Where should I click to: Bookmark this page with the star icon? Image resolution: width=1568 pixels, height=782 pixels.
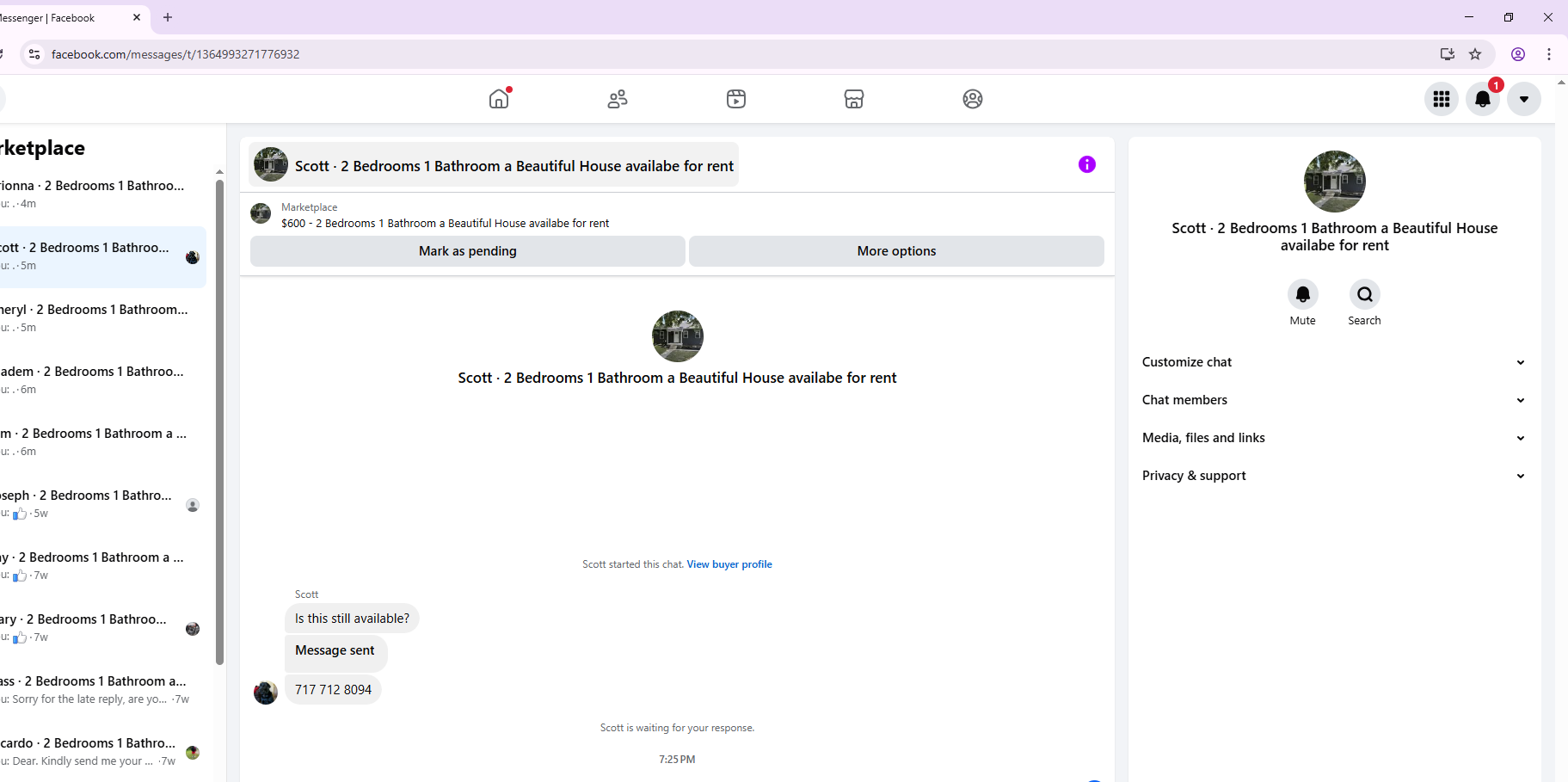1475,54
